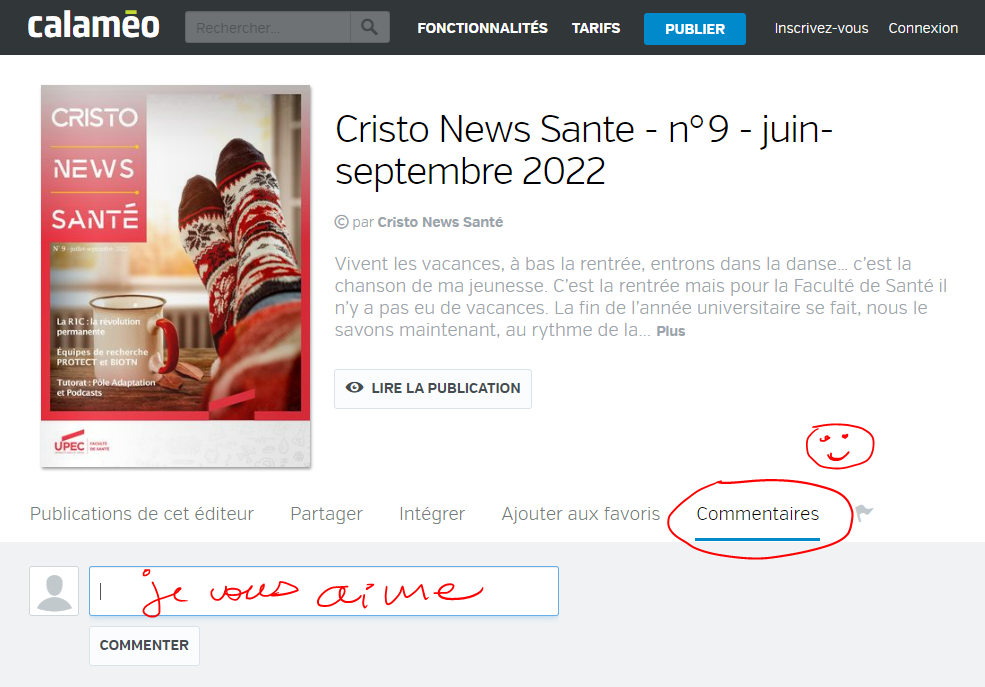Focus the comment text field

(x=324, y=591)
